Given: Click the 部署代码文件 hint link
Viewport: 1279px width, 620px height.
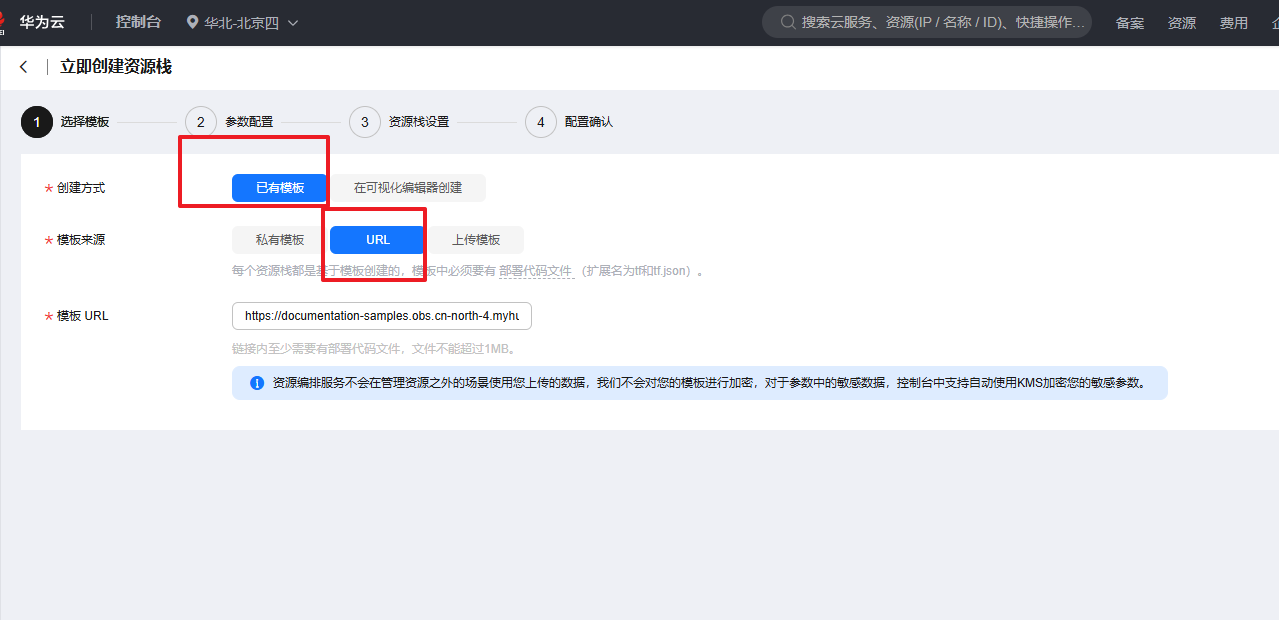Looking at the screenshot, I should coord(536,271).
